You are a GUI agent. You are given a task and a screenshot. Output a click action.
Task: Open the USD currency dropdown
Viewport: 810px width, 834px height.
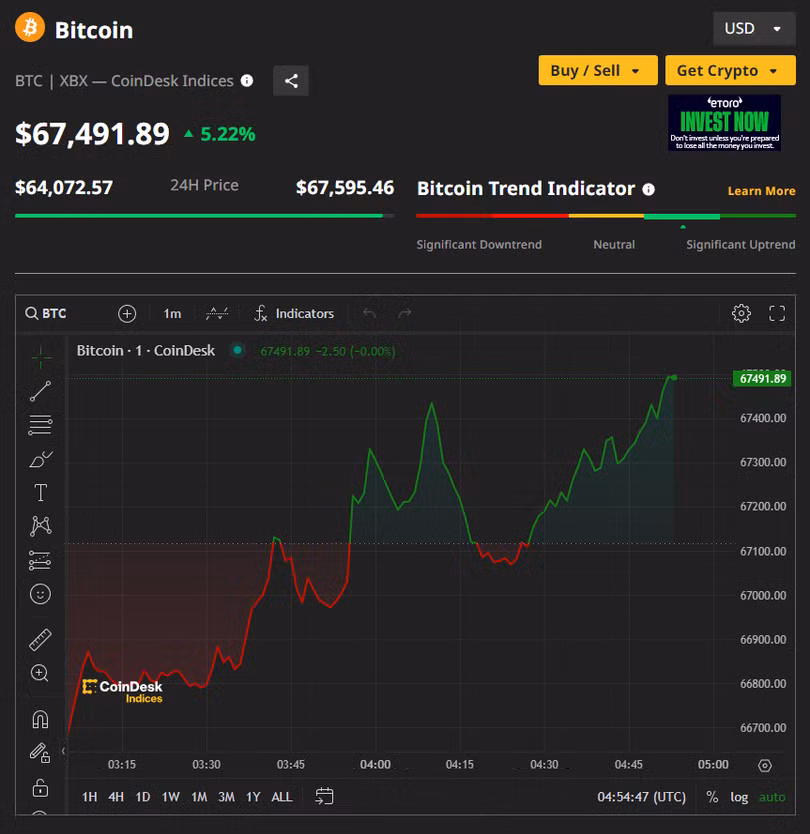click(x=753, y=28)
